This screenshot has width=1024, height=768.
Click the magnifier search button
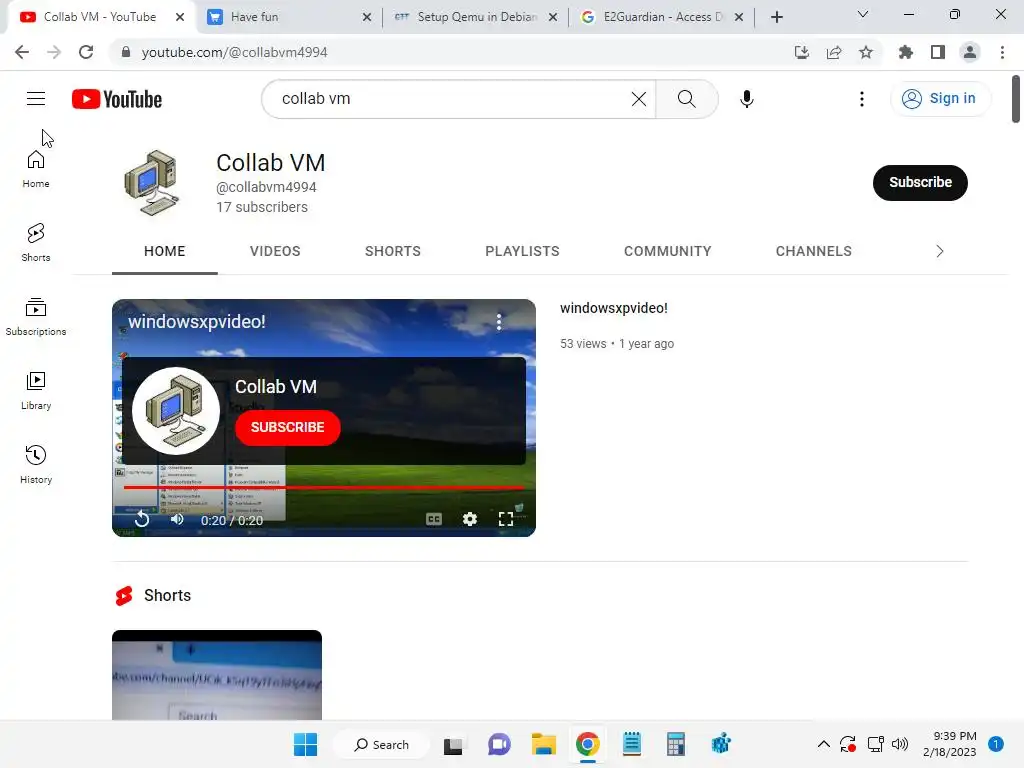[686, 99]
